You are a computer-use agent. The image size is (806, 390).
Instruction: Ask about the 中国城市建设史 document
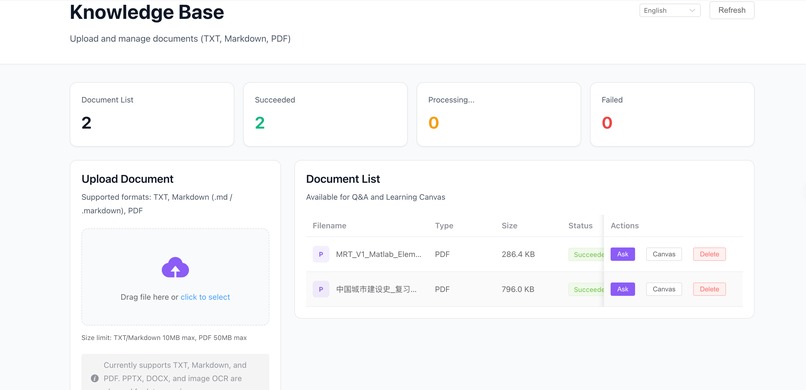coord(622,289)
